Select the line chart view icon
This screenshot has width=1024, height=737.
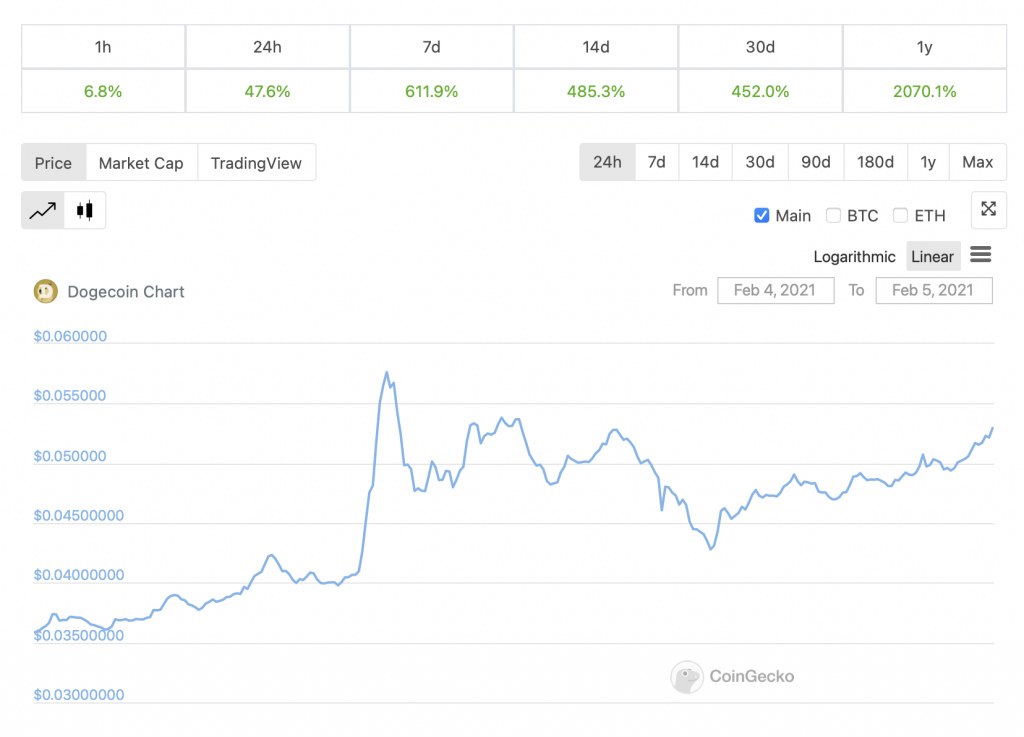click(x=43, y=210)
